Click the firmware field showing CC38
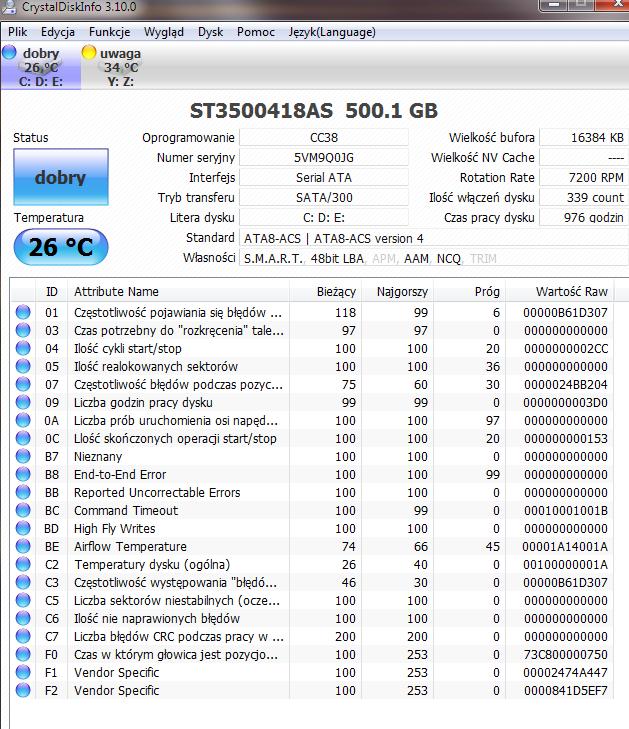 click(x=324, y=138)
